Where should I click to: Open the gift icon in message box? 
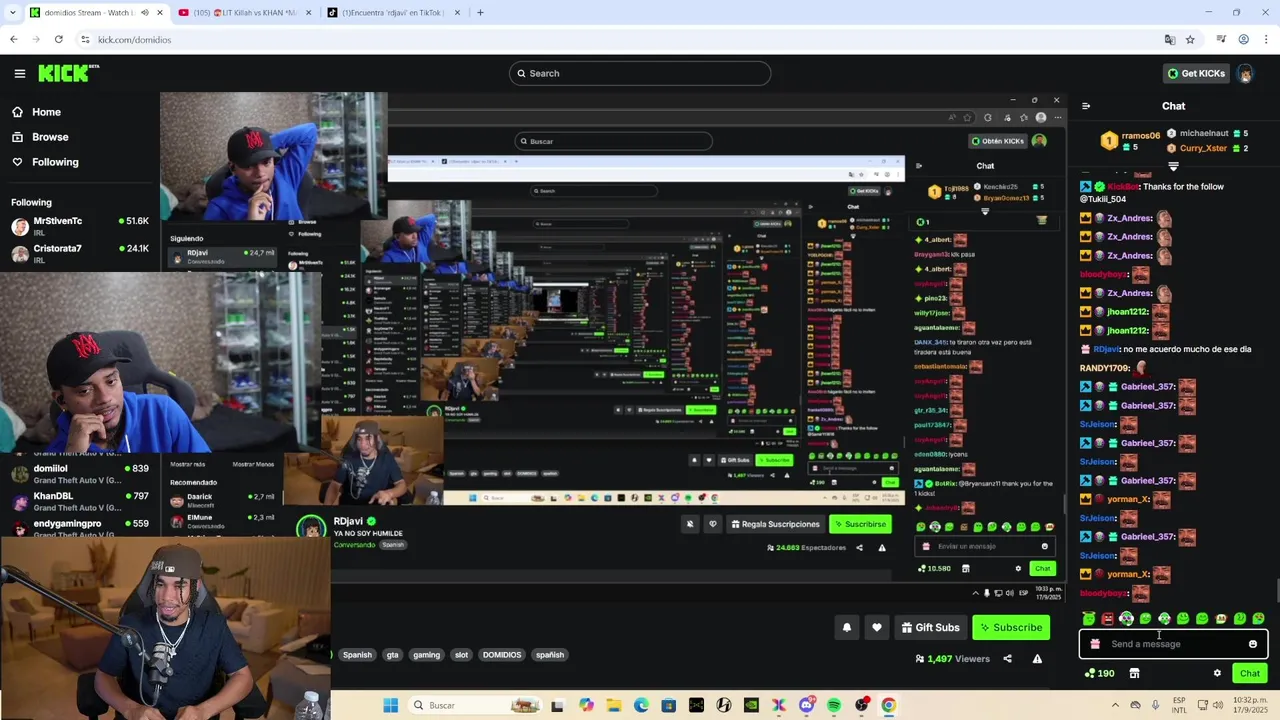[1095, 644]
